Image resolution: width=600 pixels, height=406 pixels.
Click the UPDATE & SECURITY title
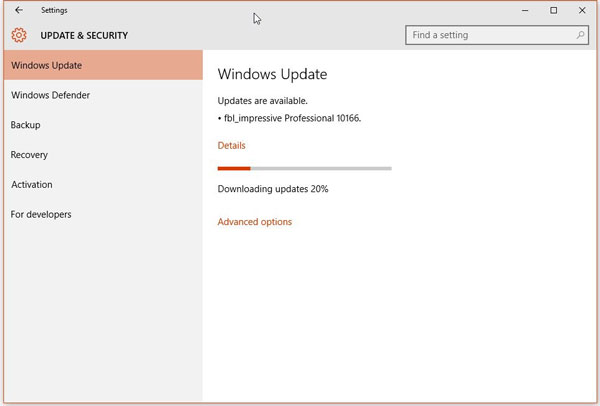click(84, 36)
